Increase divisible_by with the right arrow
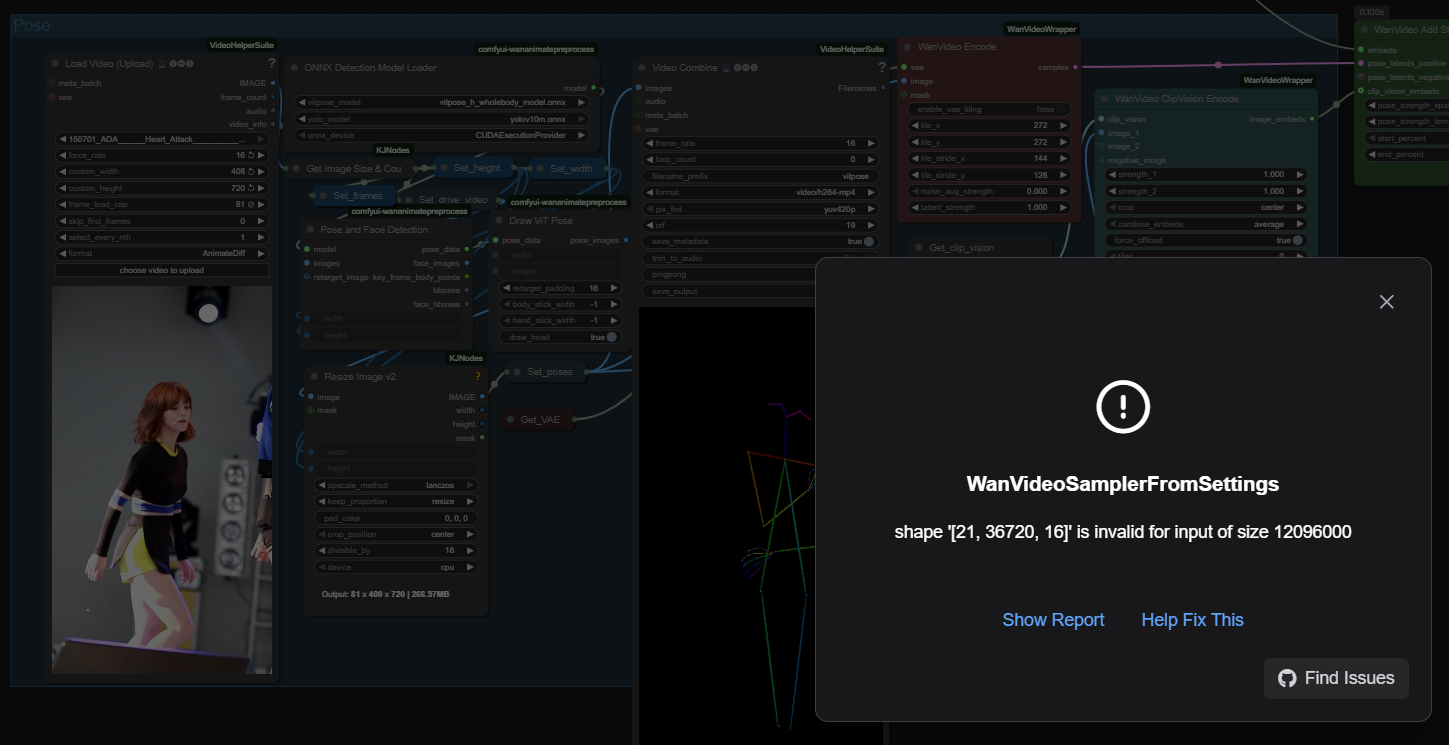The height and width of the screenshot is (745, 1449). (470, 550)
